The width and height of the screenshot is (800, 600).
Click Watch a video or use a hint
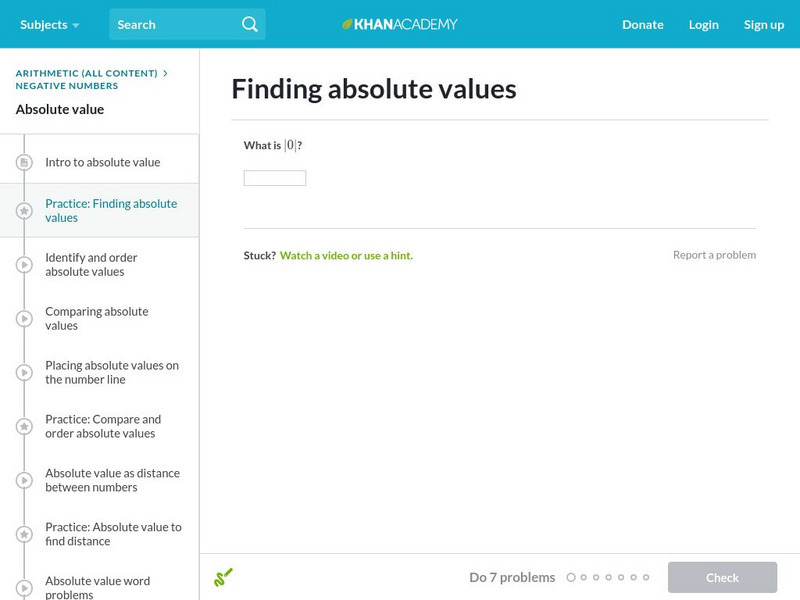(346, 255)
